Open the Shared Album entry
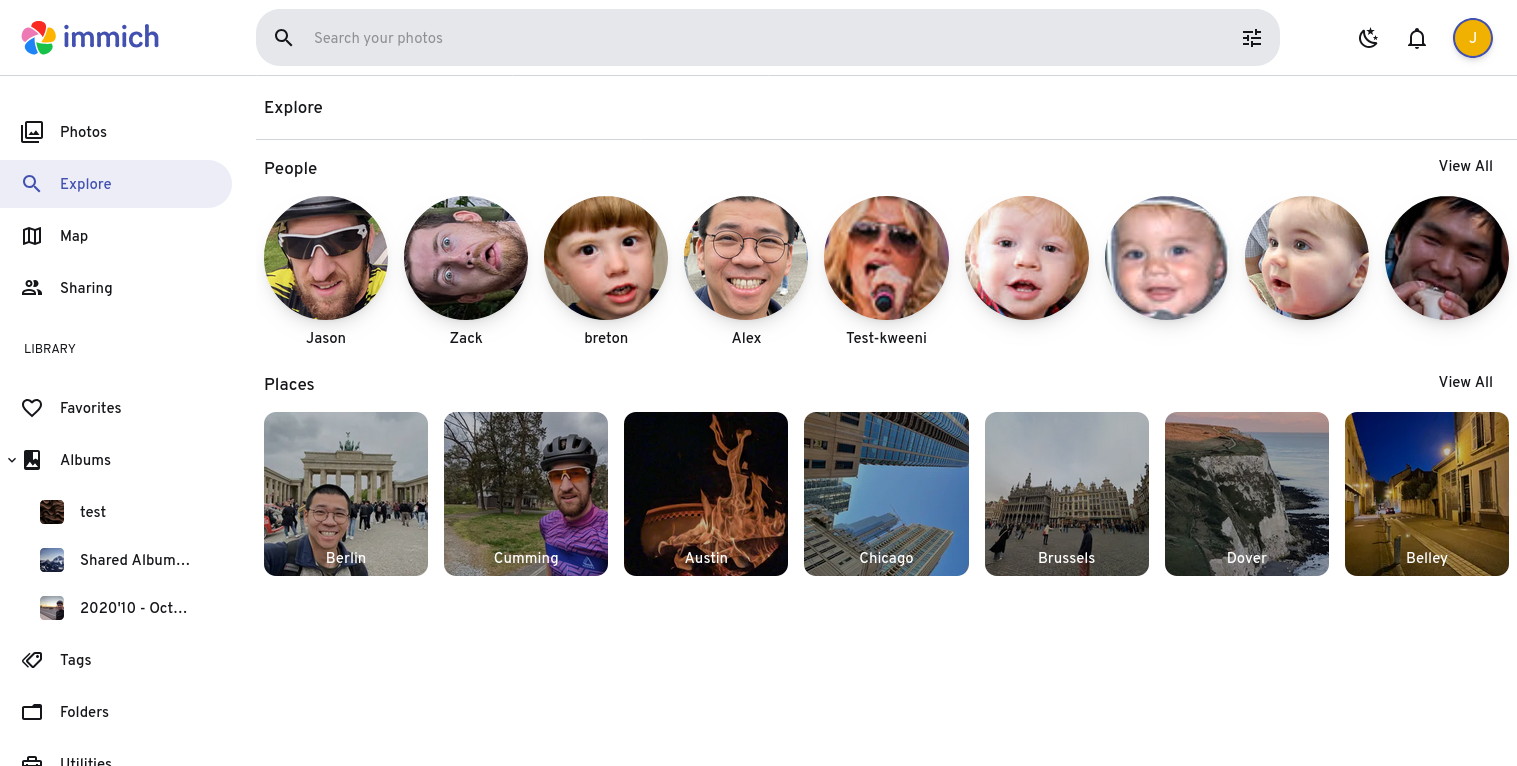Screen dimensions: 1517x766 134,560
